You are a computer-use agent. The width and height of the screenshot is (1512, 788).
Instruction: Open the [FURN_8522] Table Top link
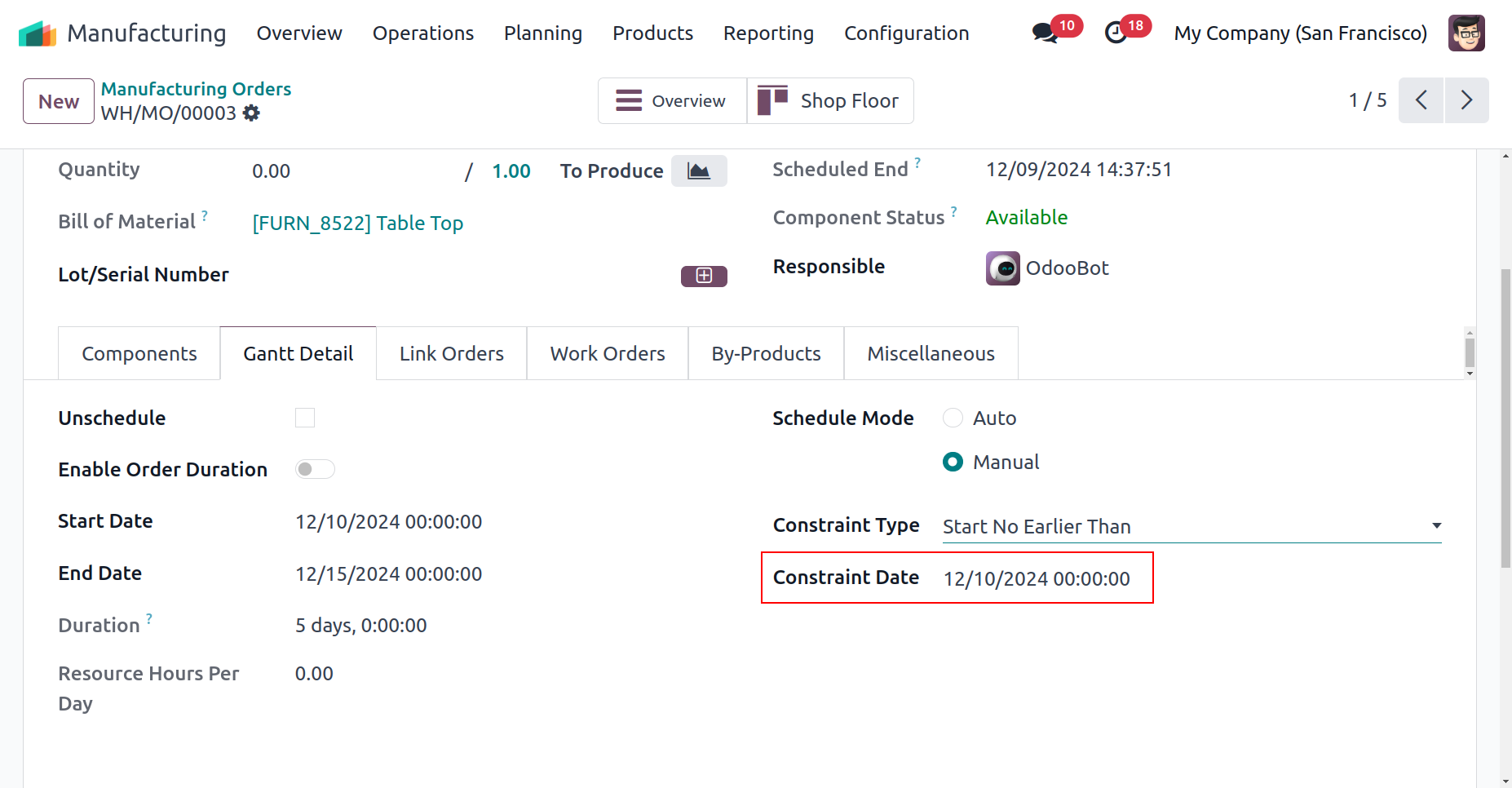[357, 223]
